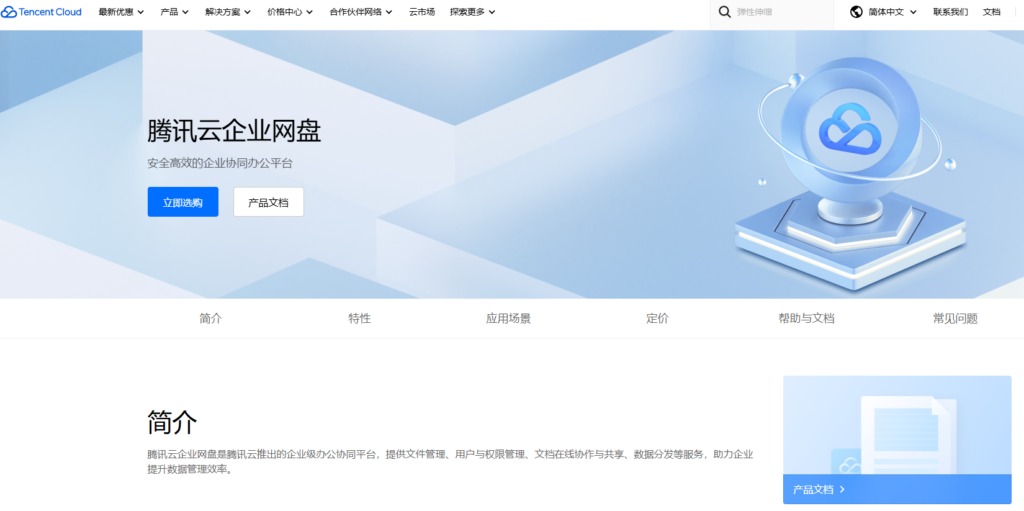Screen dimensions: 1024x511
Task: Open 文档 in the top bar
Action: (x=991, y=12)
